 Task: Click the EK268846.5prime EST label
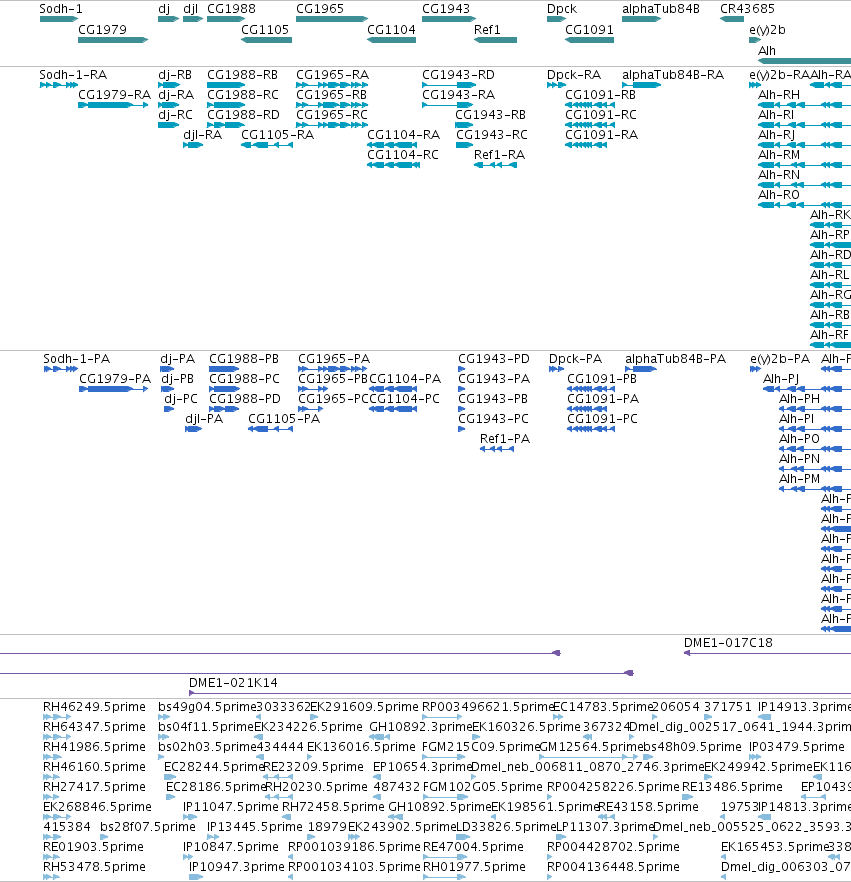point(97,807)
